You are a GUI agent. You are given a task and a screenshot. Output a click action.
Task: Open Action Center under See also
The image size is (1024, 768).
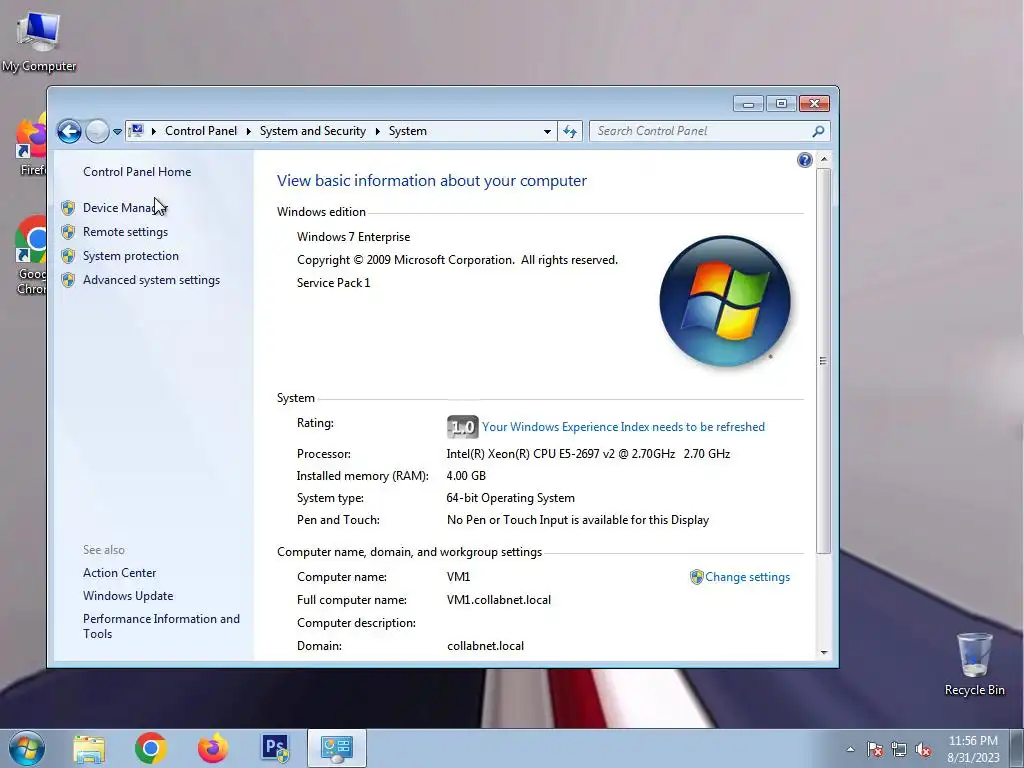pos(120,573)
